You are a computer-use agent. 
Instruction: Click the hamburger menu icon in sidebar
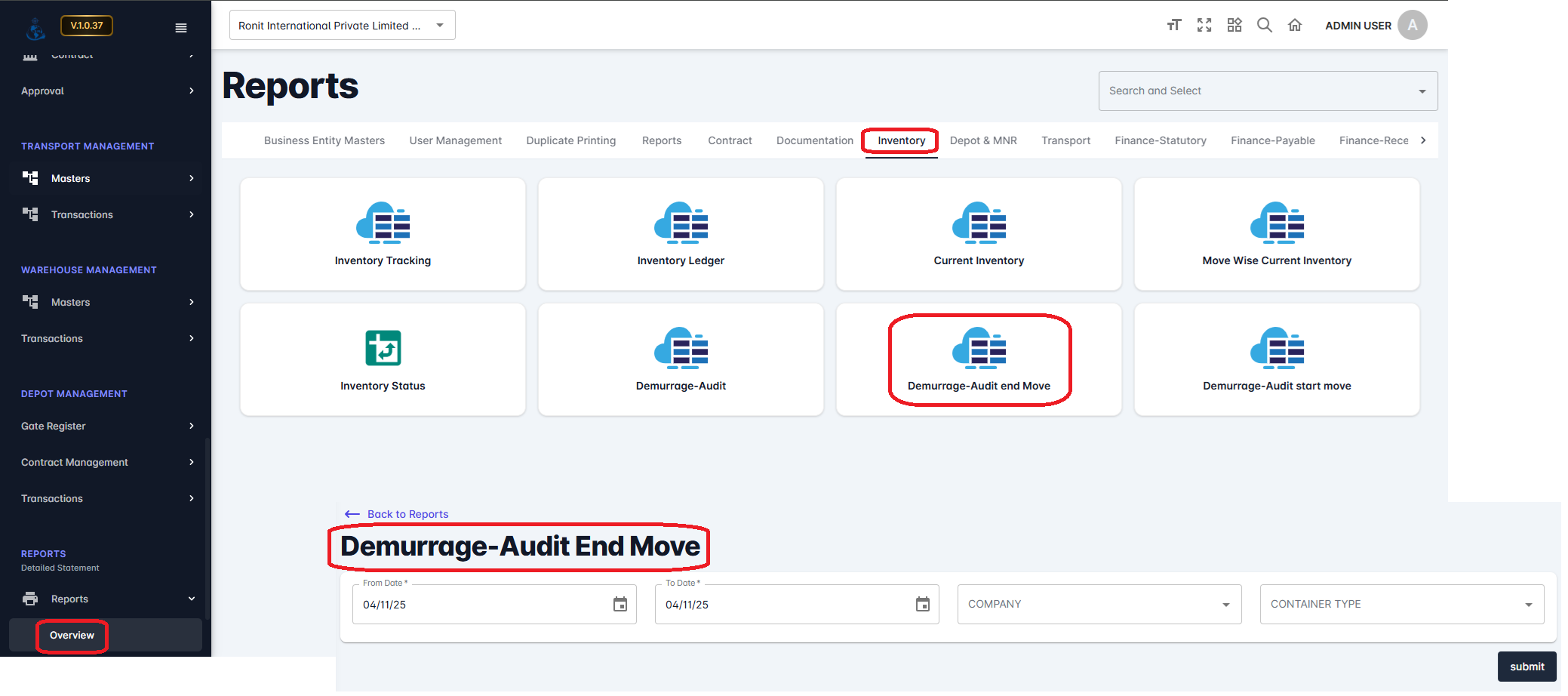coord(181,28)
